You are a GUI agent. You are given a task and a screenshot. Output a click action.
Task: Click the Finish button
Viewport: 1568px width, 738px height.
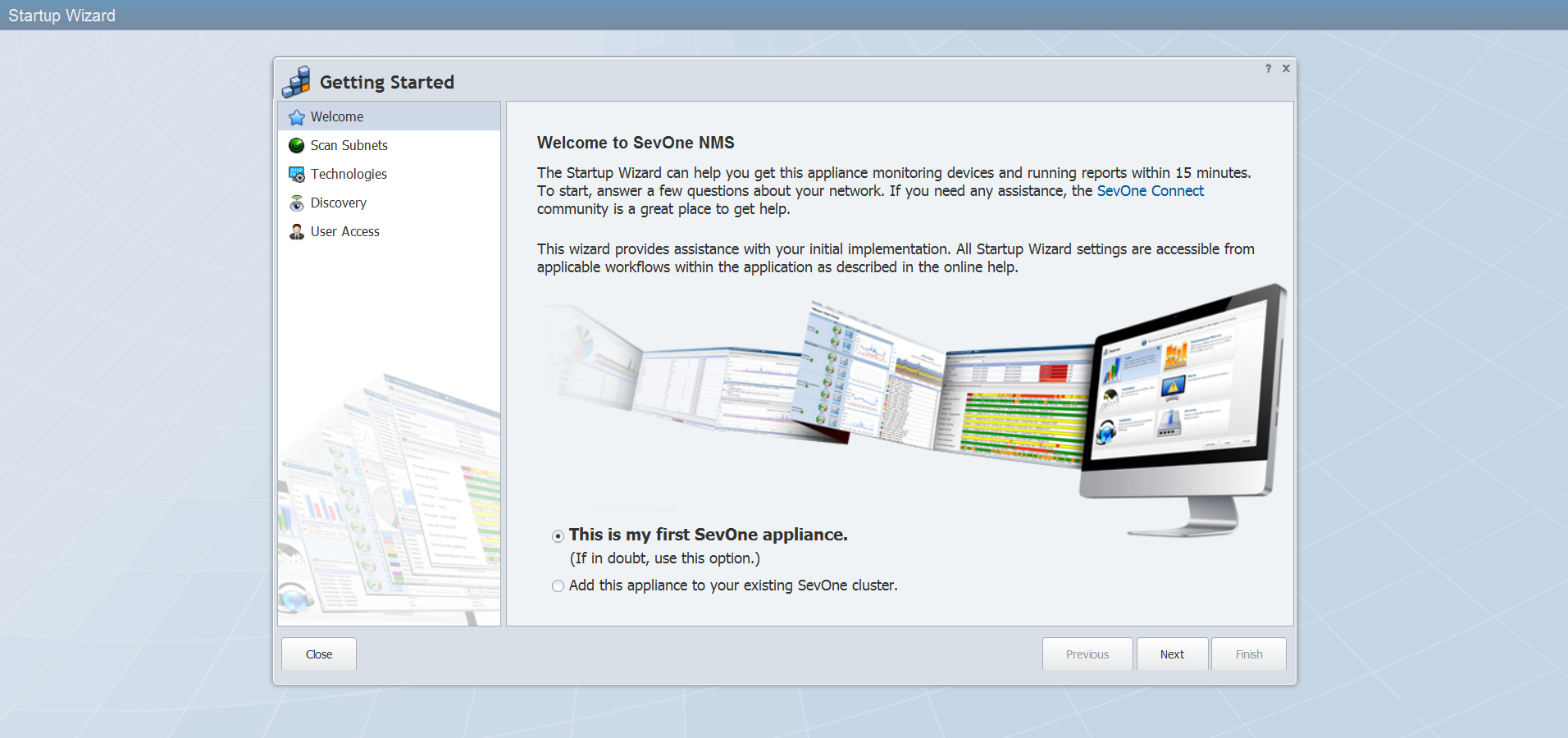[1249, 654]
